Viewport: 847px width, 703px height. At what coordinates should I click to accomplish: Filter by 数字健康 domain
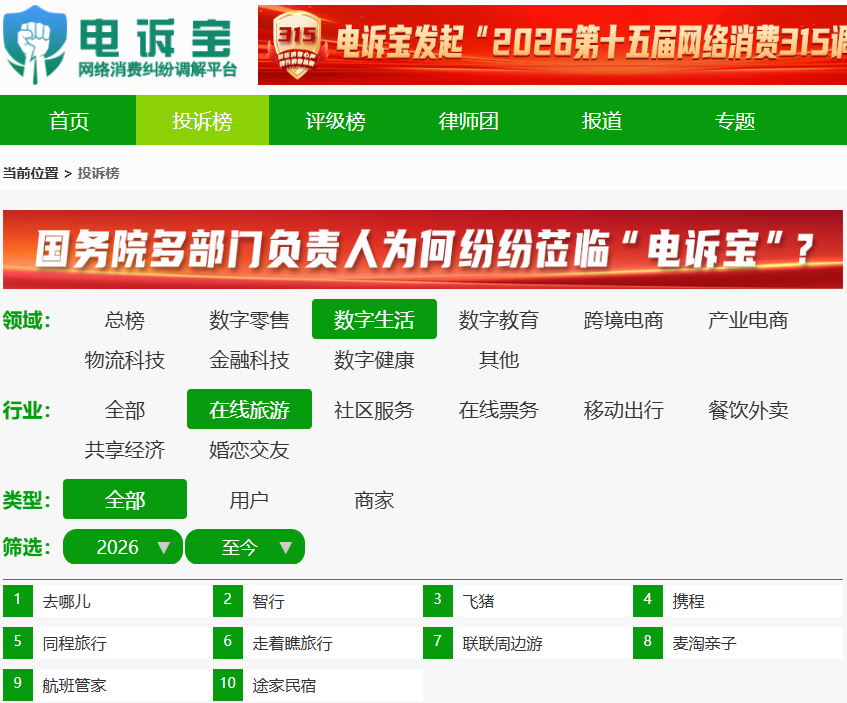tap(374, 360)
